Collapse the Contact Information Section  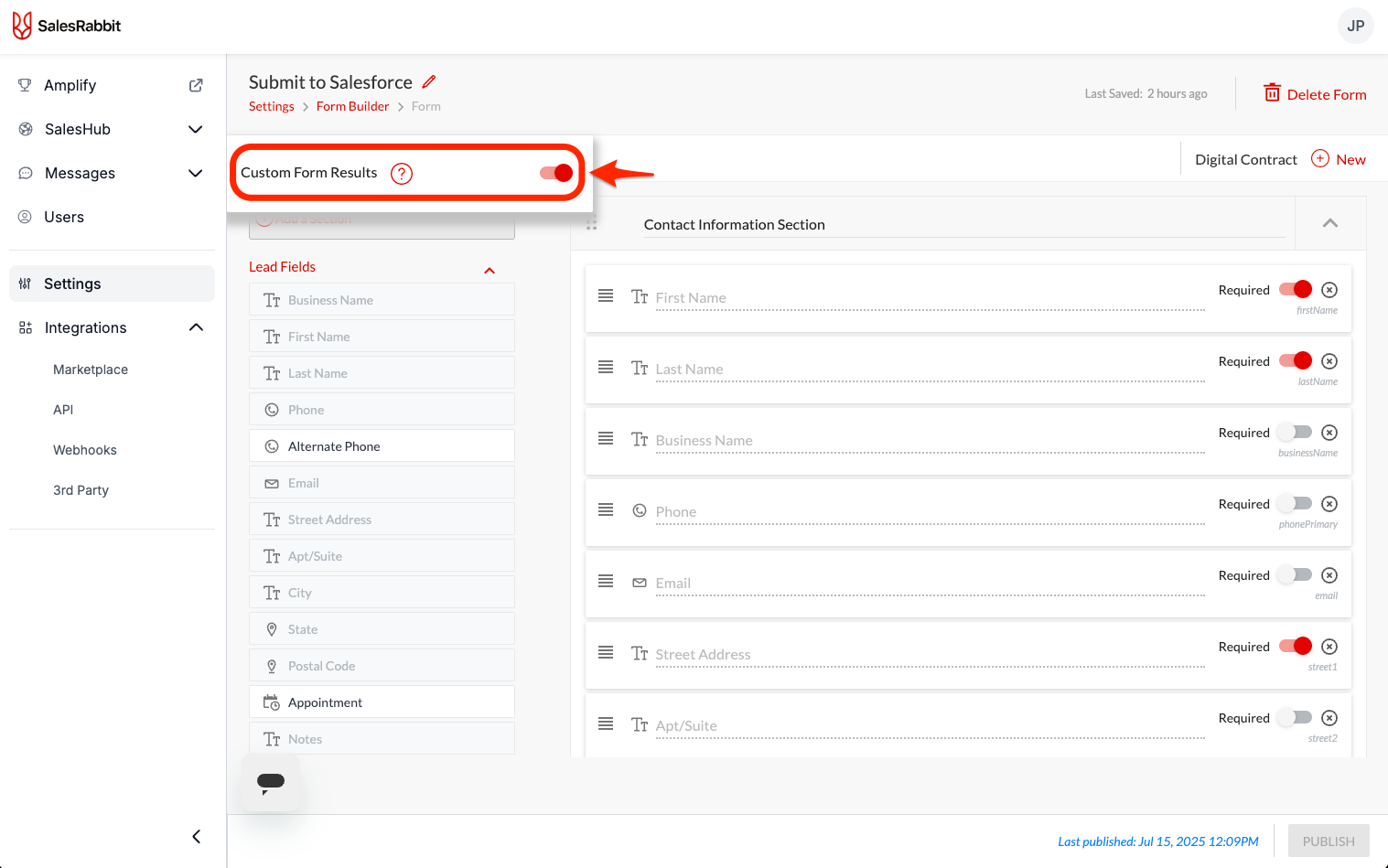[x=1330, y=223]
